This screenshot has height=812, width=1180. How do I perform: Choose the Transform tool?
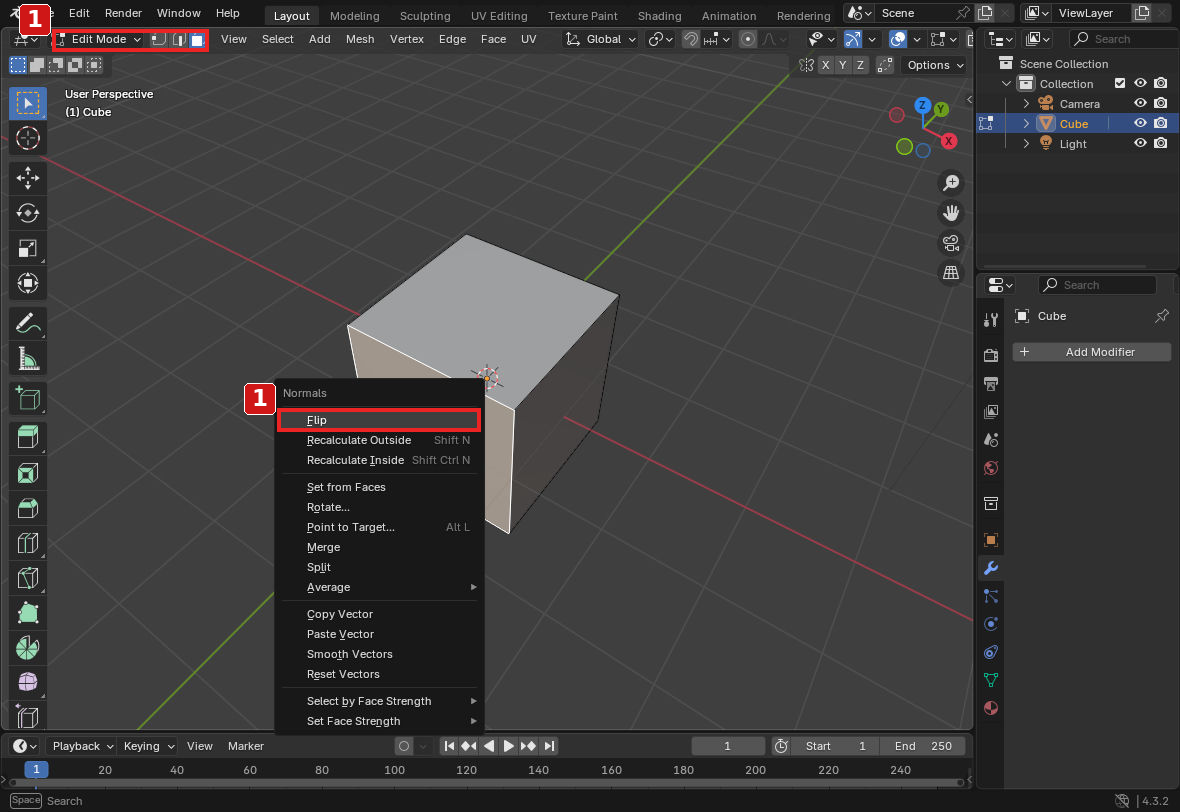tap(28, 284)
